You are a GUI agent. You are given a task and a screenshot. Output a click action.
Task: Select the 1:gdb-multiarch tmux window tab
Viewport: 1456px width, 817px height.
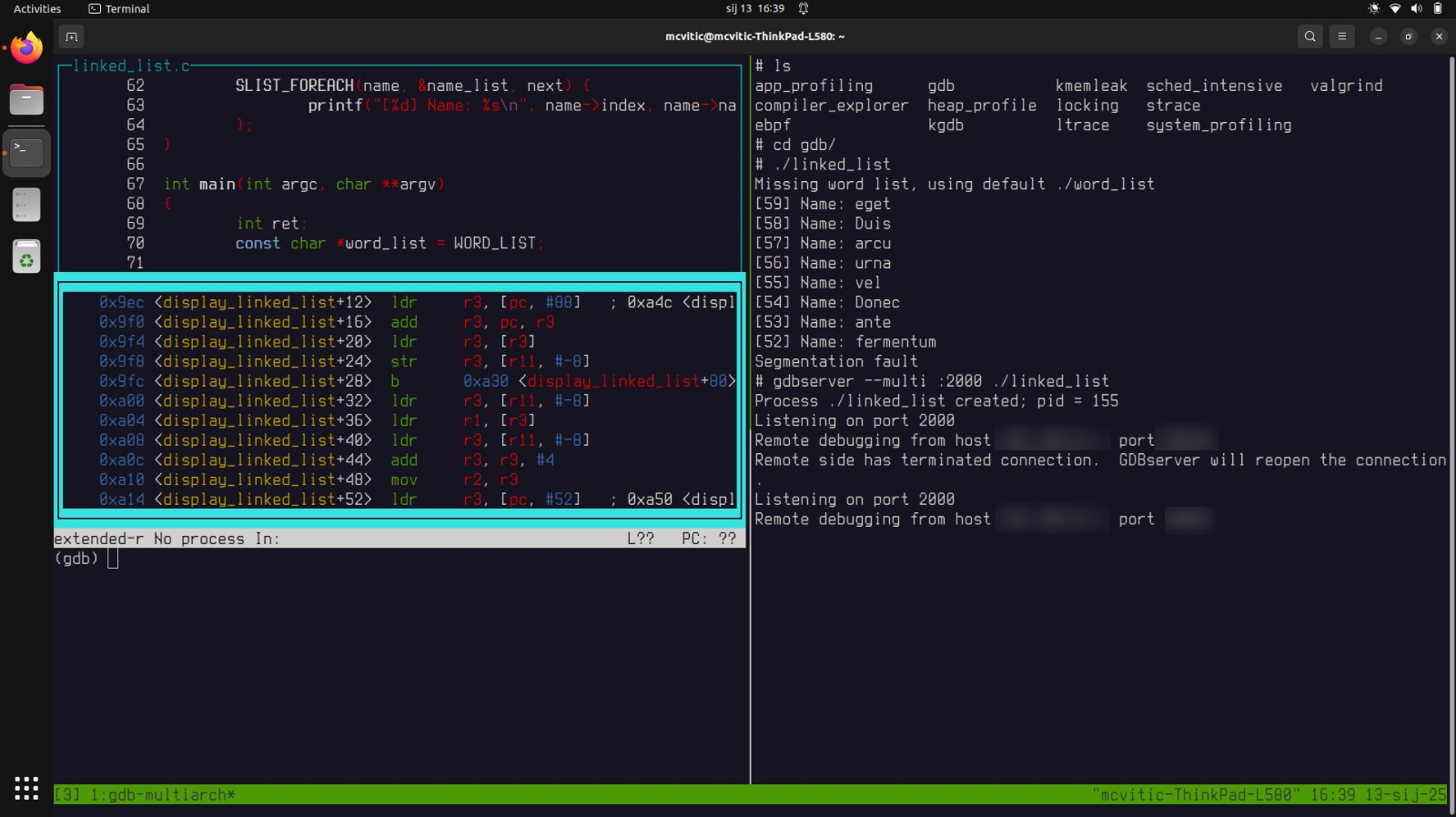click(163, 794)
